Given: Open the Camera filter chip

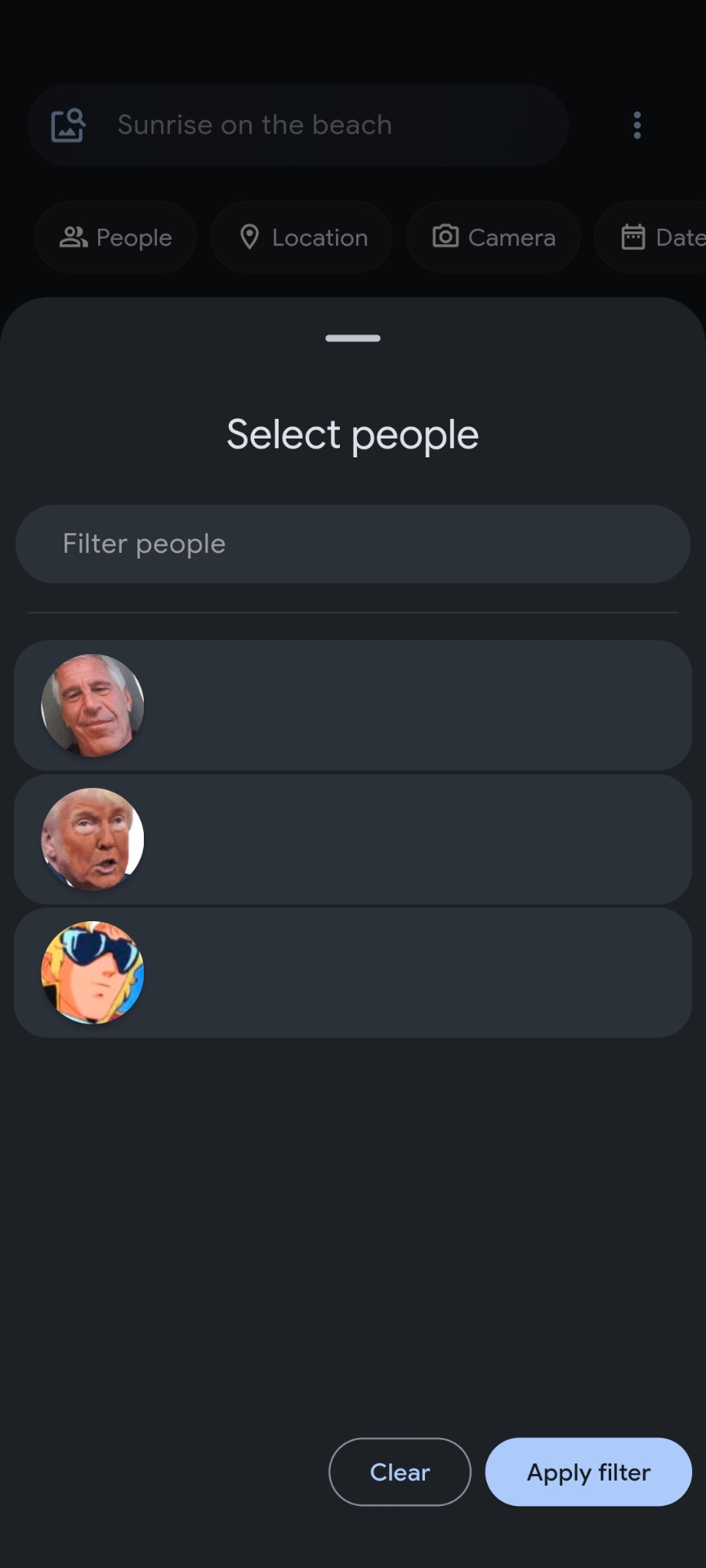Looking at the screenshot, I should (x=492, y=237).
